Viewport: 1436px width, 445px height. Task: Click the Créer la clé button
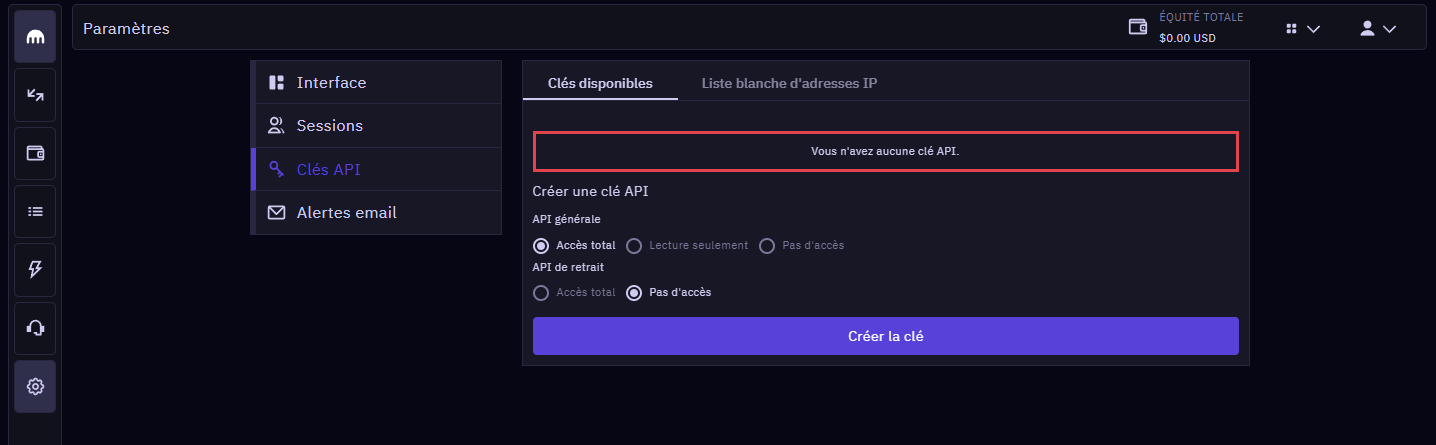tap(886, 336)
